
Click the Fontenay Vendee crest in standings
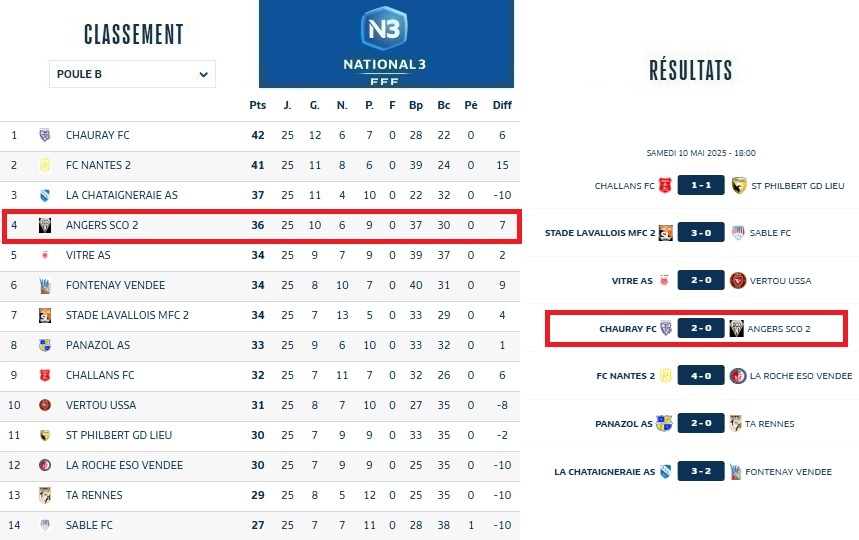tap(45, 285)
